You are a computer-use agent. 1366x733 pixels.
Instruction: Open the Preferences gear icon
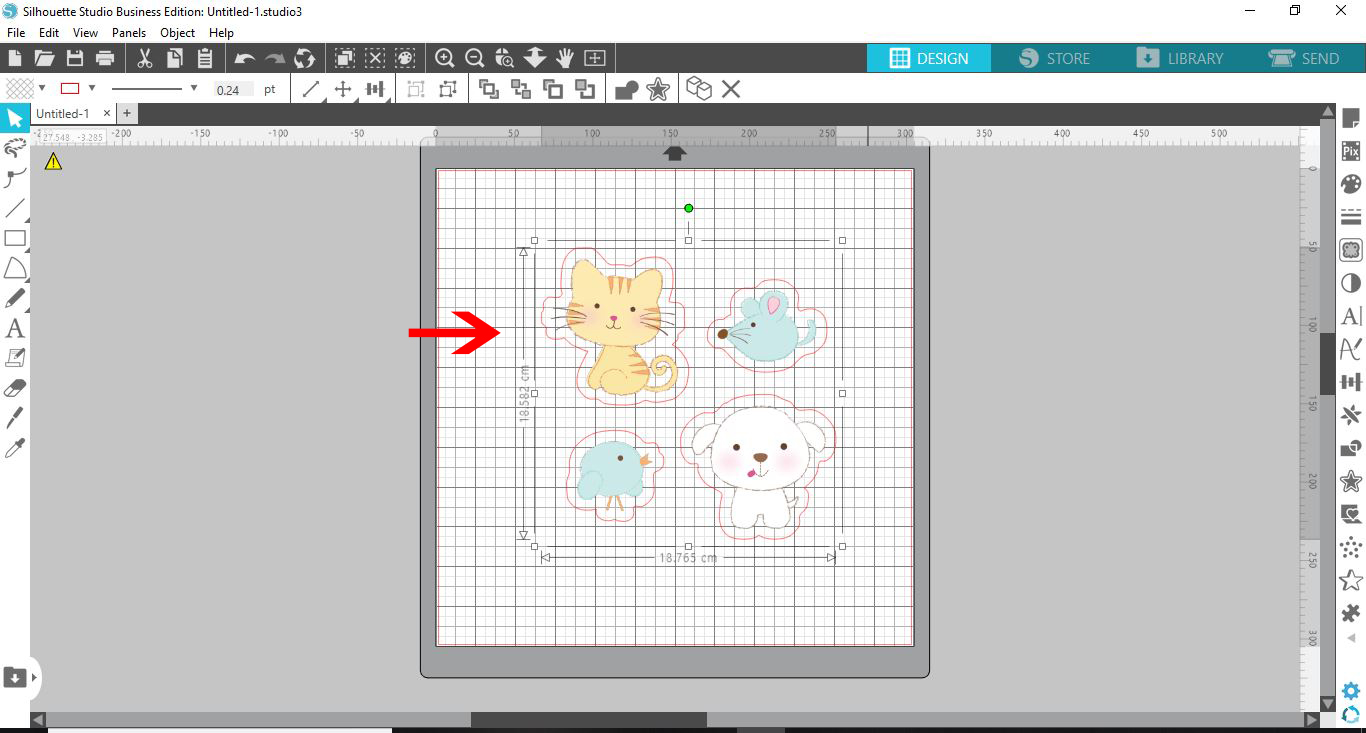[1351, 691]
